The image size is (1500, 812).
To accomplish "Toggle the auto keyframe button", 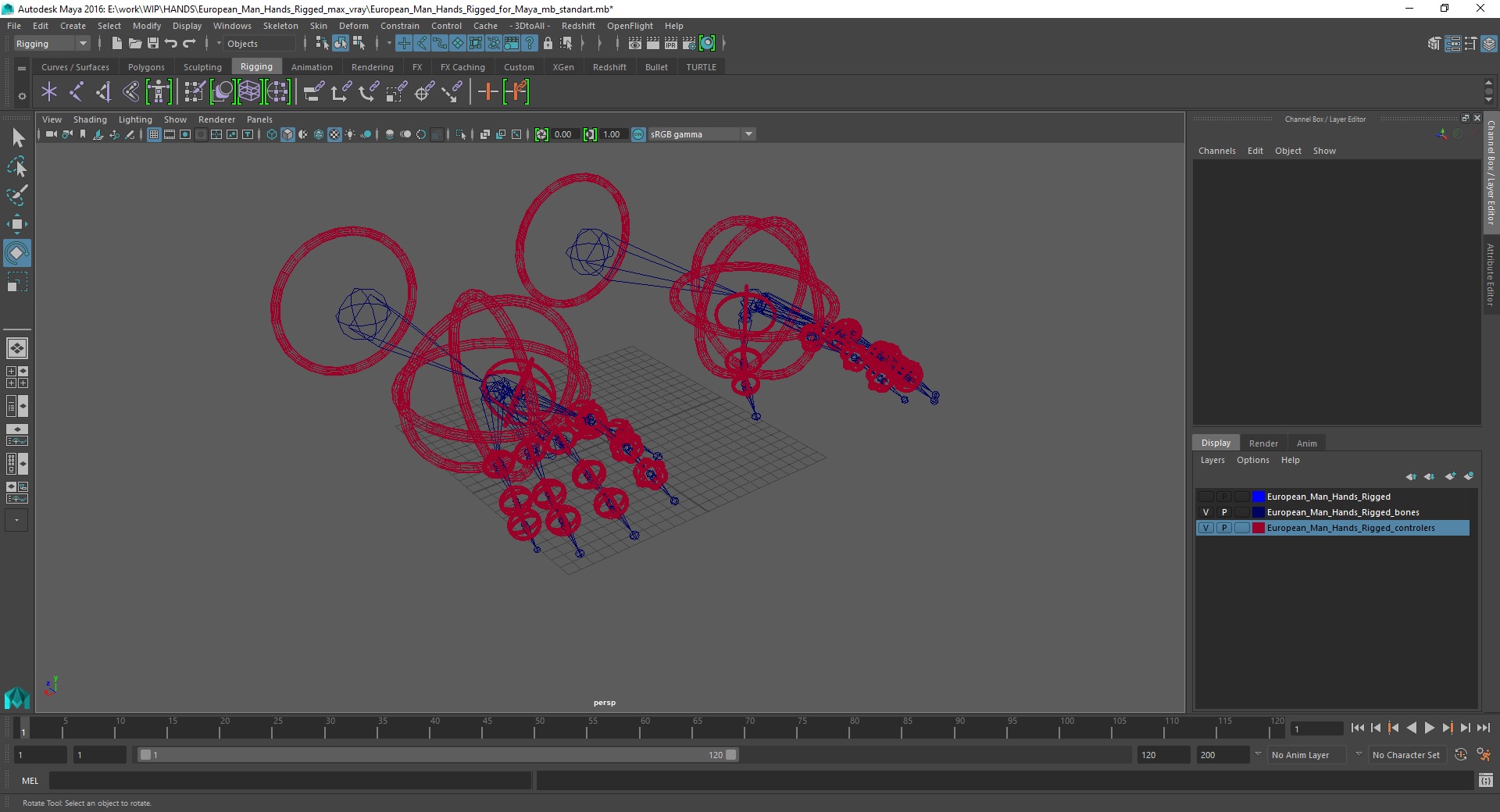I will point(1460,755).
